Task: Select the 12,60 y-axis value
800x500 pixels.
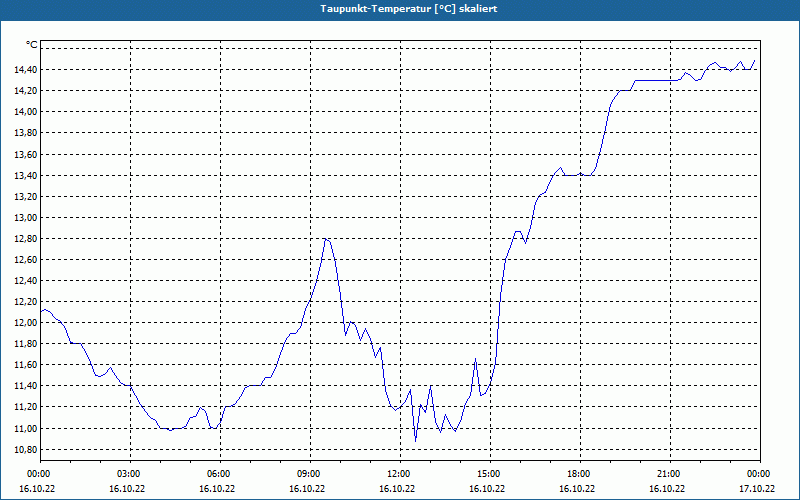Action: (x=26, y=260)
